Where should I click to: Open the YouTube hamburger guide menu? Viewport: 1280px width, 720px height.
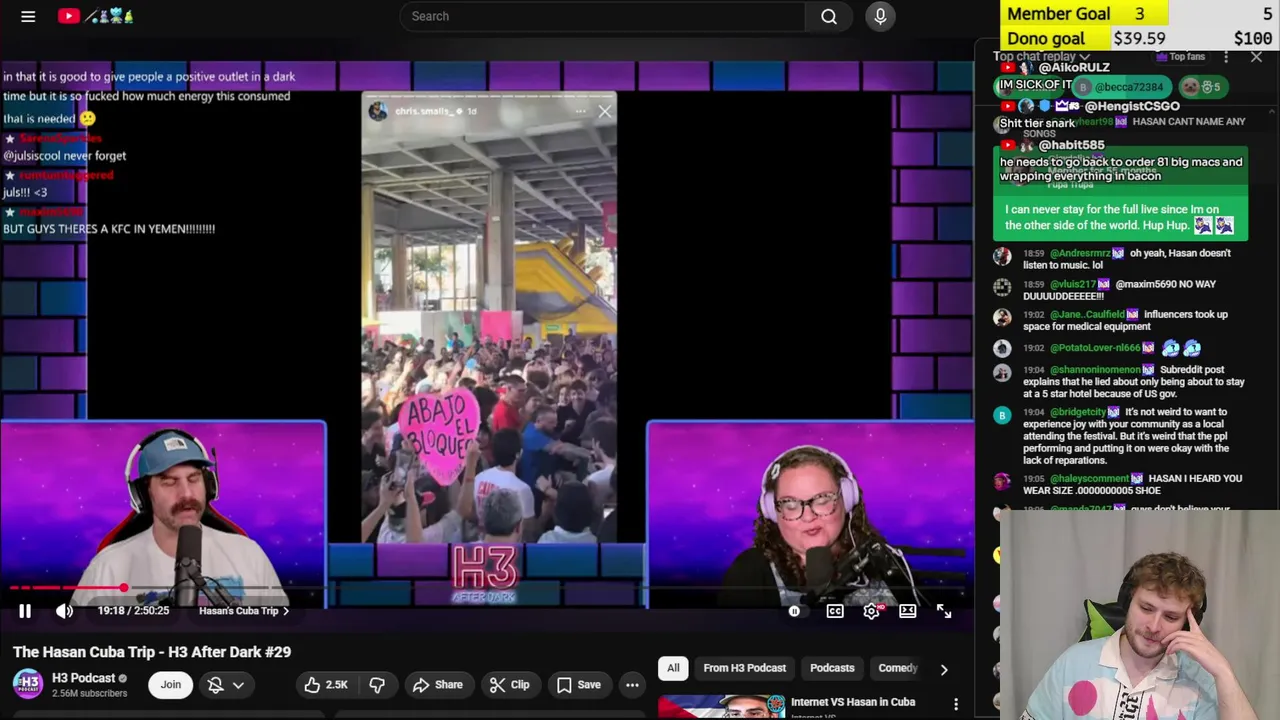click(x=28, y=16)
